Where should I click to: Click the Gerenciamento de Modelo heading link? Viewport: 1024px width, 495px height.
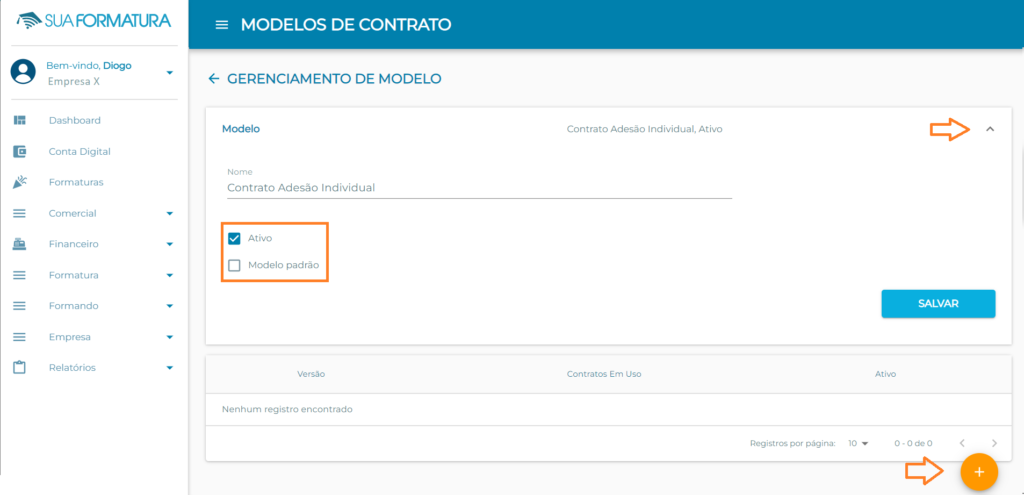[334, 79]
